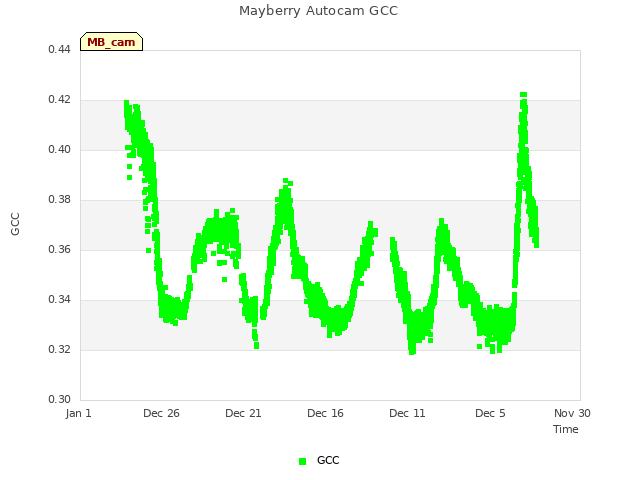Click the Dec 16 x-axis label
The width and height of the screenshot is (640, 480).
(325, 413)
